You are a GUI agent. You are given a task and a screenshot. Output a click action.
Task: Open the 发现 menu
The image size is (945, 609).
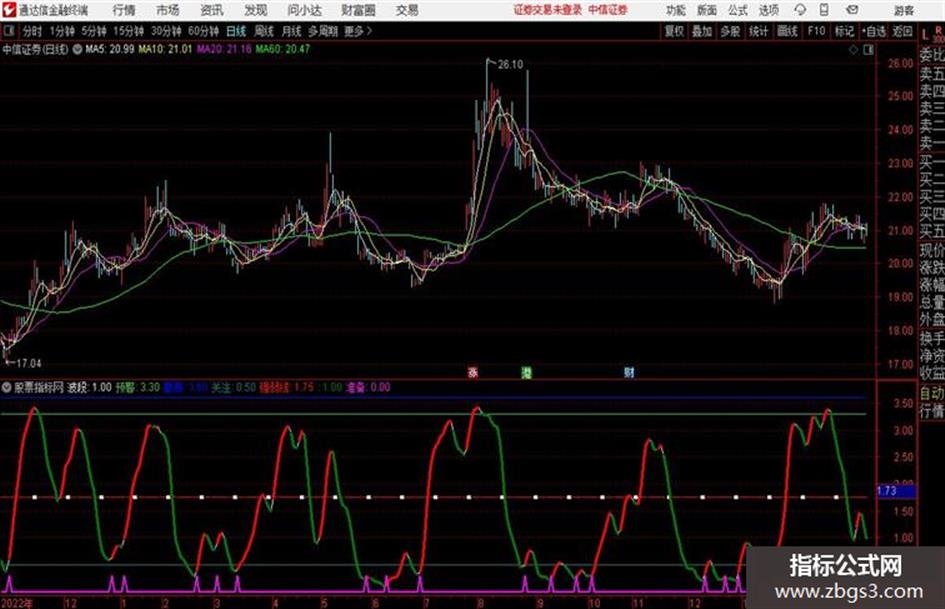[x=256, y=10]
